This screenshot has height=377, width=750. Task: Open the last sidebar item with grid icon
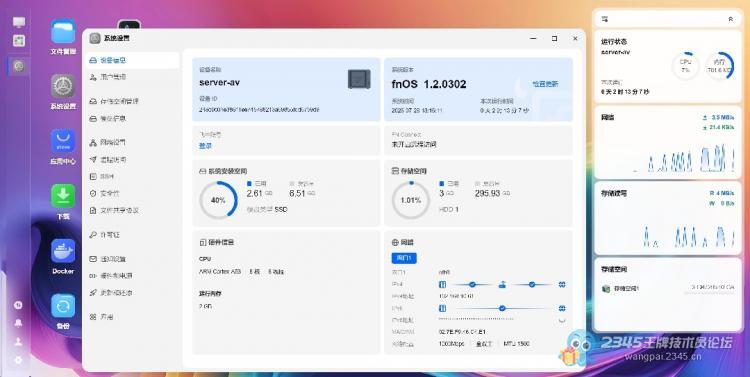[x=132, y=317]
